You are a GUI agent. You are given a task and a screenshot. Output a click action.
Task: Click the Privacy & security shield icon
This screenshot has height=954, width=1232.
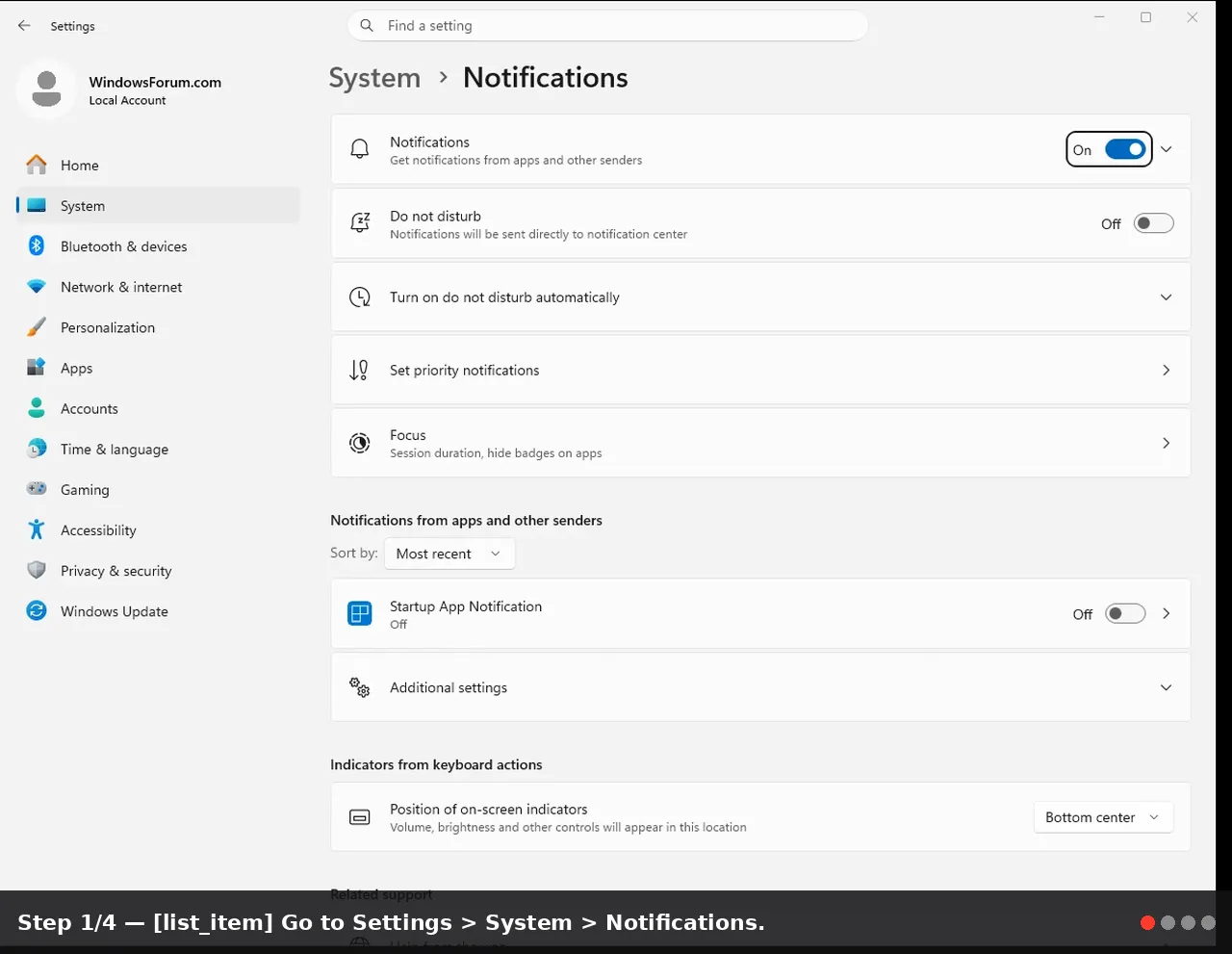tap(37, 570)
